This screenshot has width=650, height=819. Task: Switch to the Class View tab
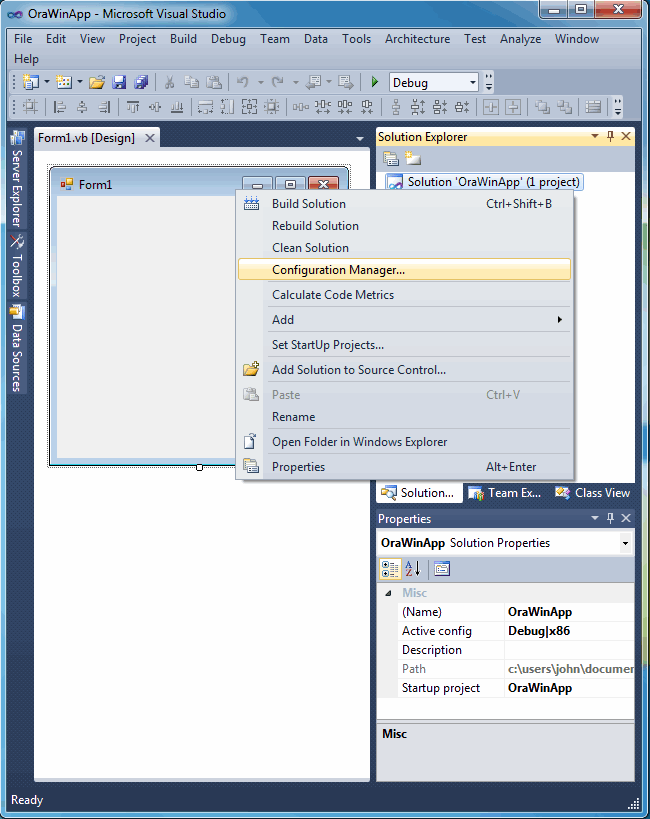click(x=593, y=493)
